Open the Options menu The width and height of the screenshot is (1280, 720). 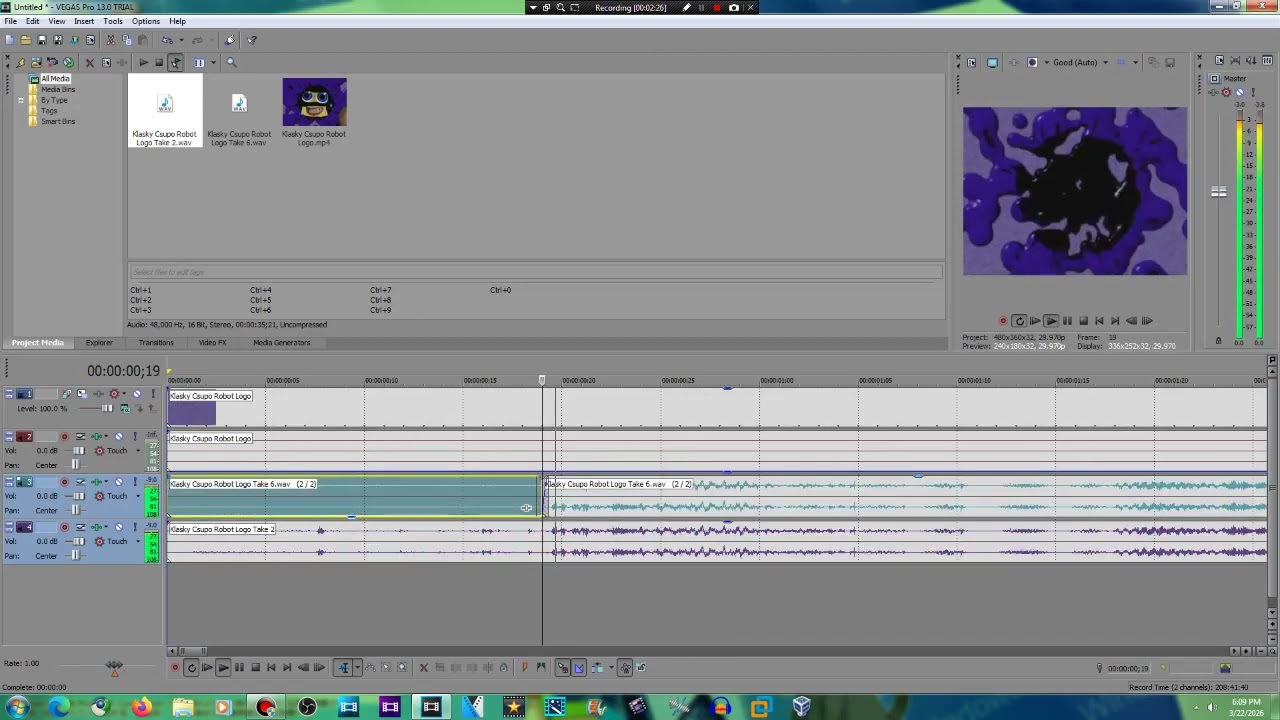coord(145,21)
